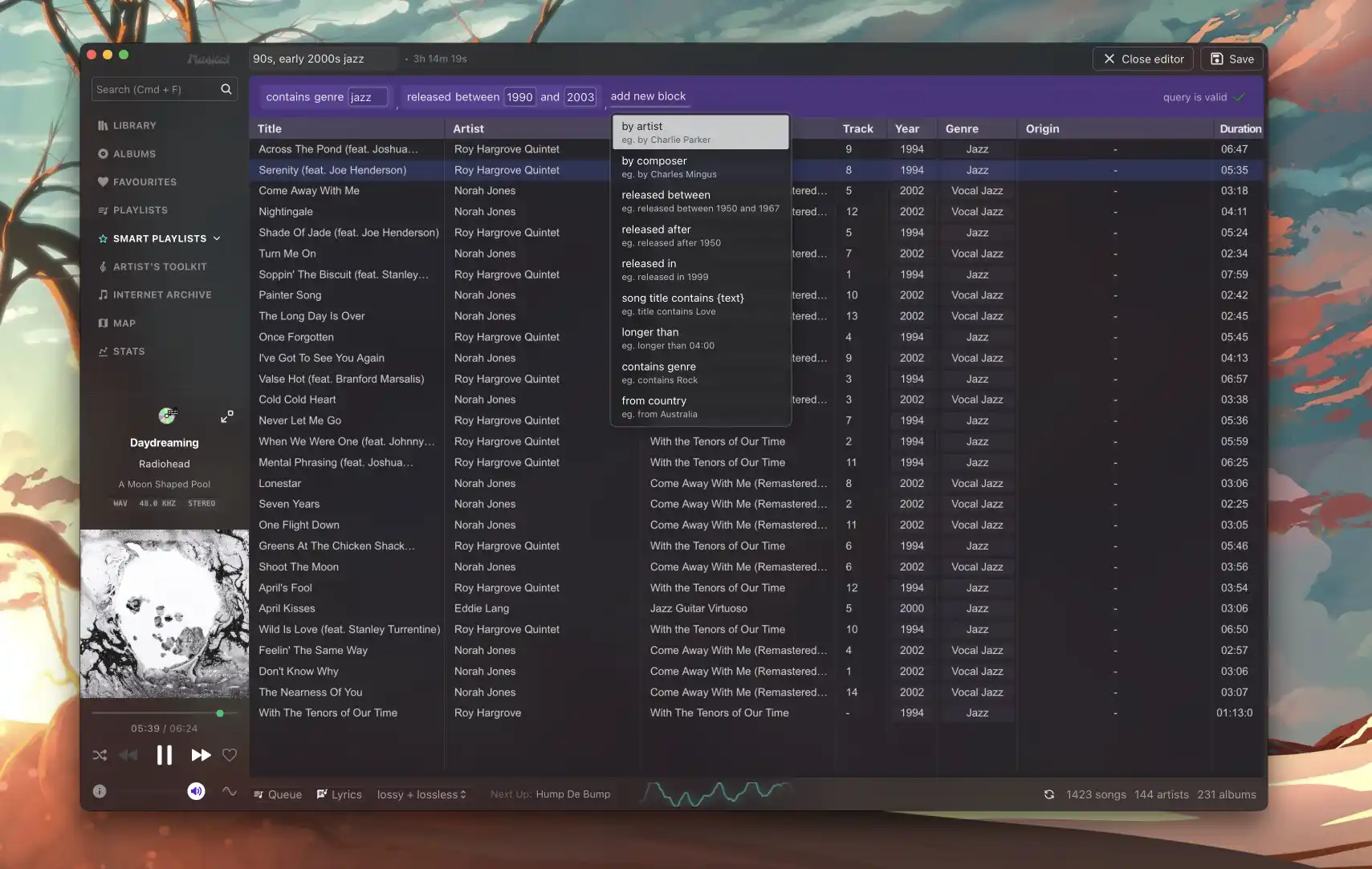Favourite the playing song with the heart
Screen dimensions: 1372x869
point(230,755)
